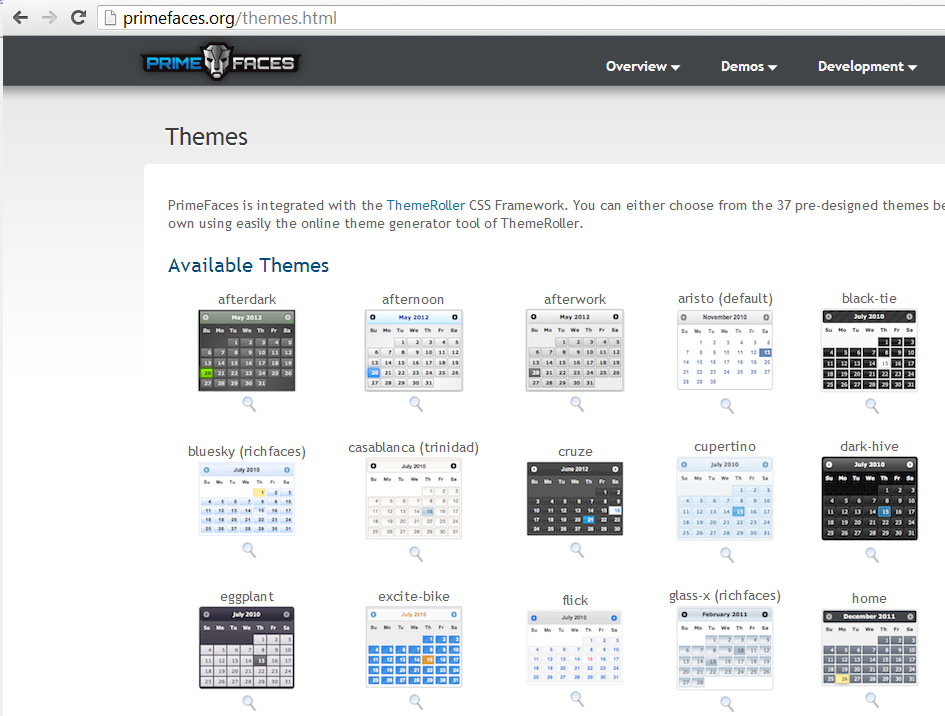Click inside the browser address bar

tap(300, 17)
